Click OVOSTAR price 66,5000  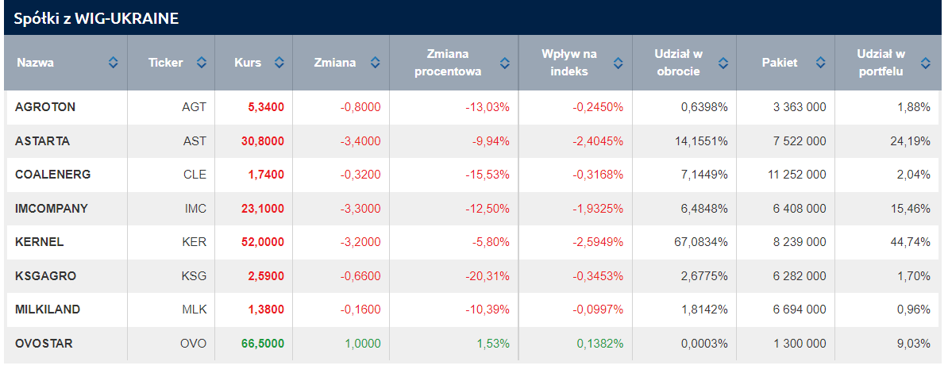(x=263, y=343)
